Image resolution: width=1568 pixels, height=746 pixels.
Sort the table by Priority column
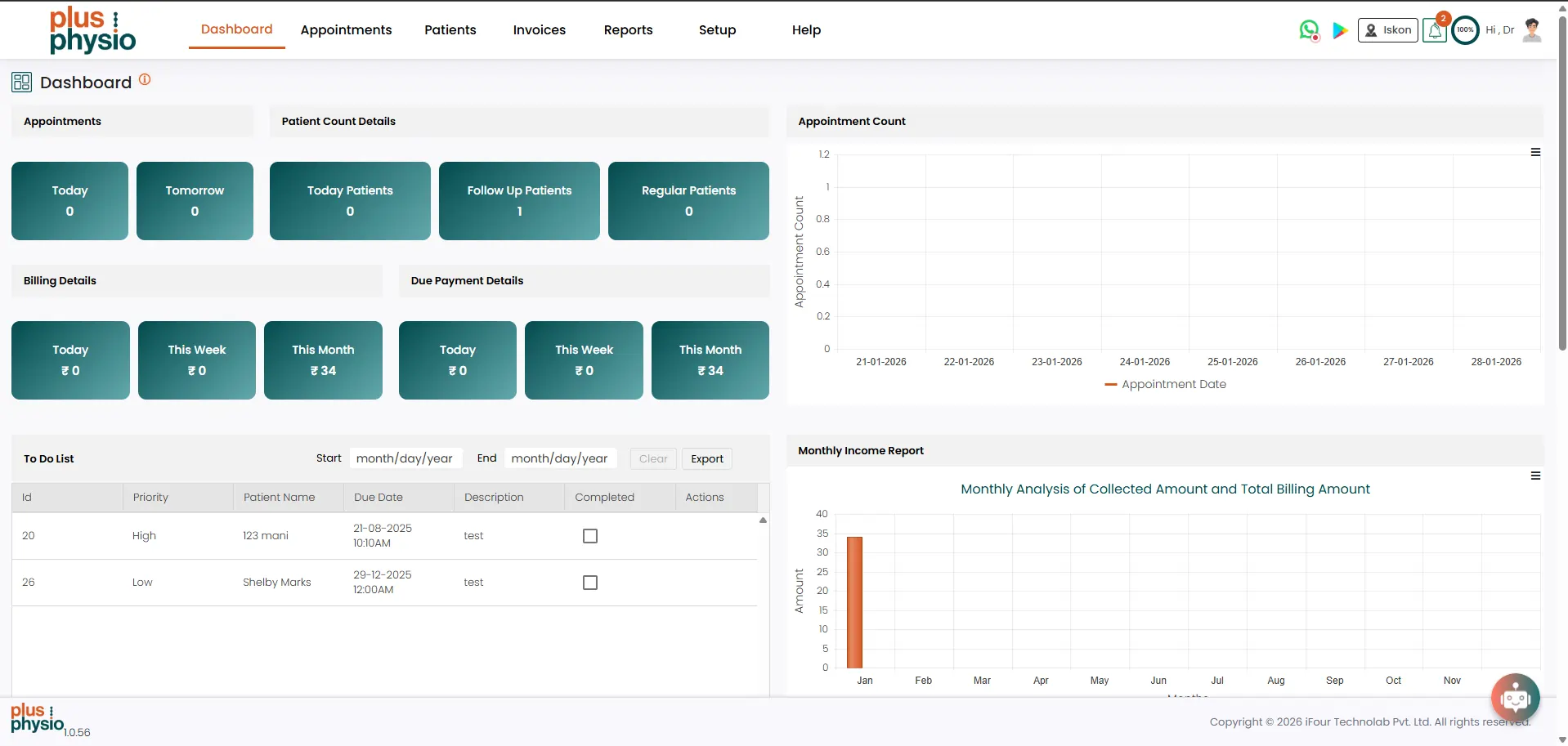151,498
